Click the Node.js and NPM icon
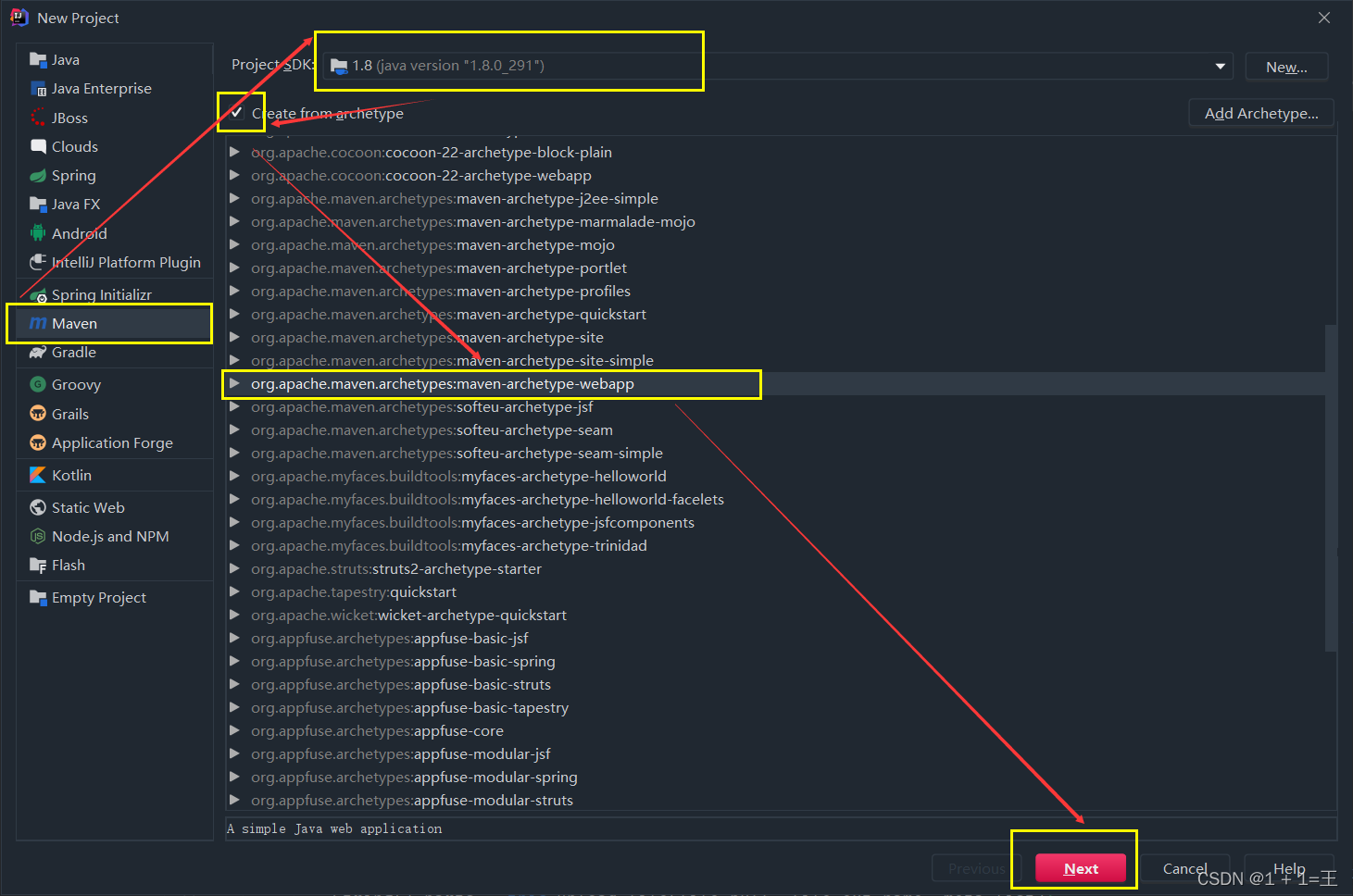 [x=38, y=536]
